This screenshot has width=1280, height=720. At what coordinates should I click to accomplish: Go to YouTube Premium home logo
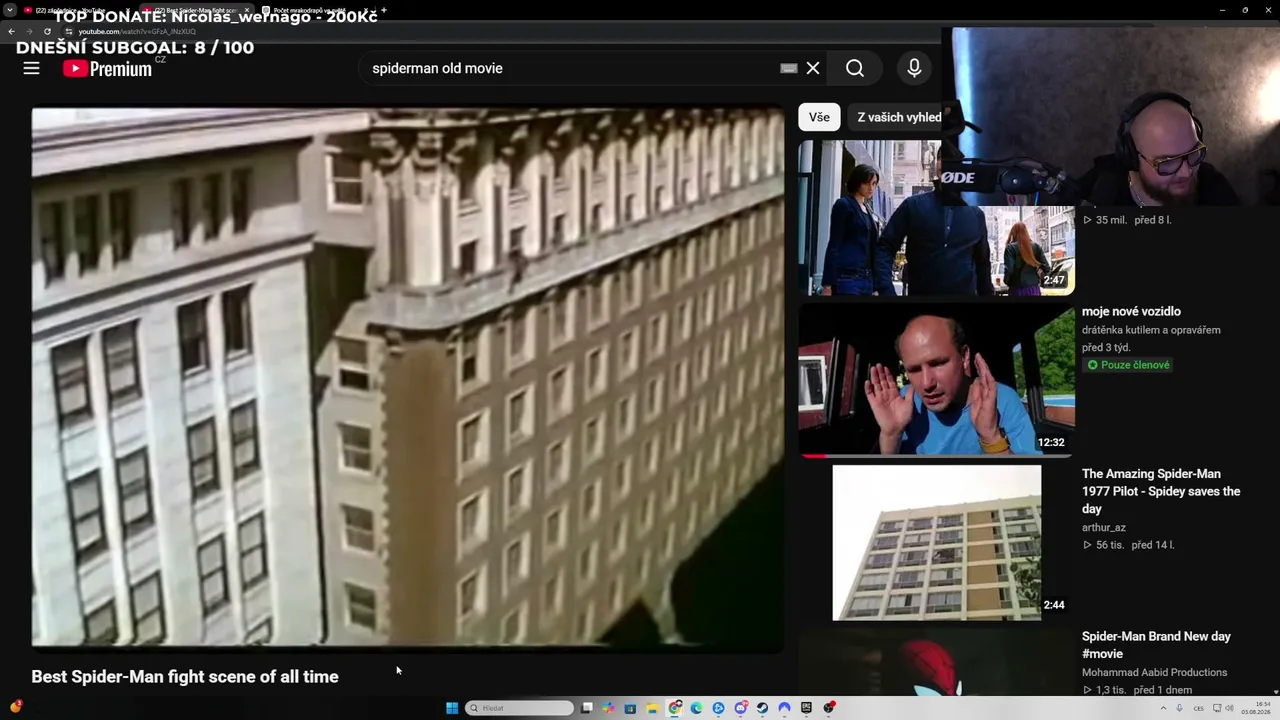click(107, 68)
